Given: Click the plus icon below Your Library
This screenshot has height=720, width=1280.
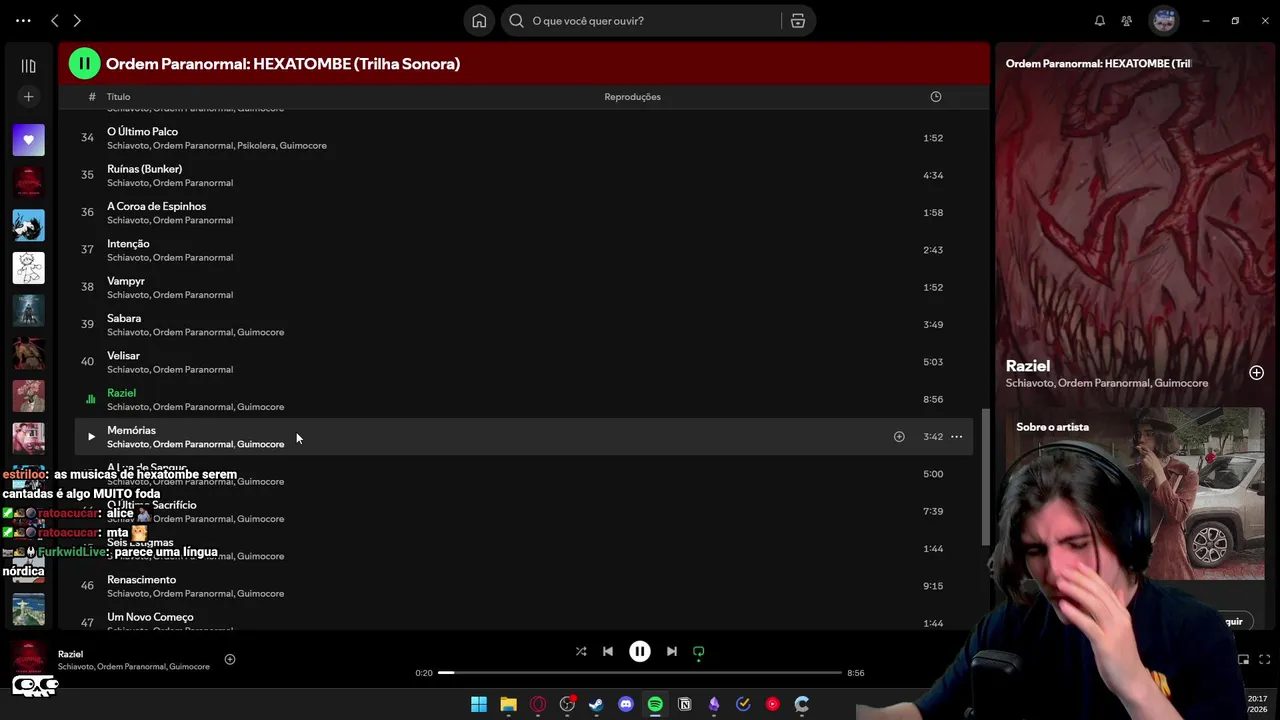Looking at the screenshot, I should click(28, 97).
